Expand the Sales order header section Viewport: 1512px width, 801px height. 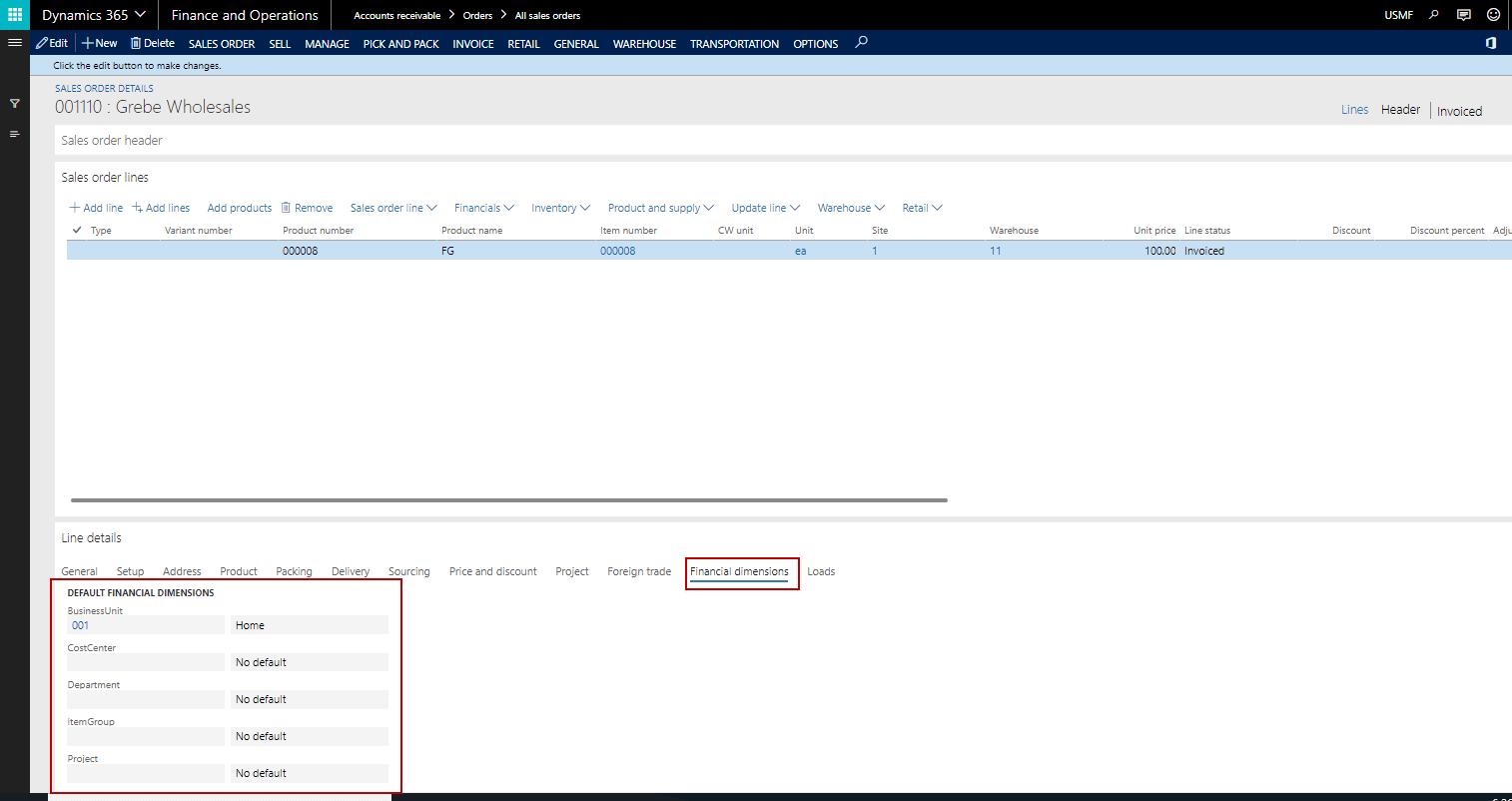point(112,141)
